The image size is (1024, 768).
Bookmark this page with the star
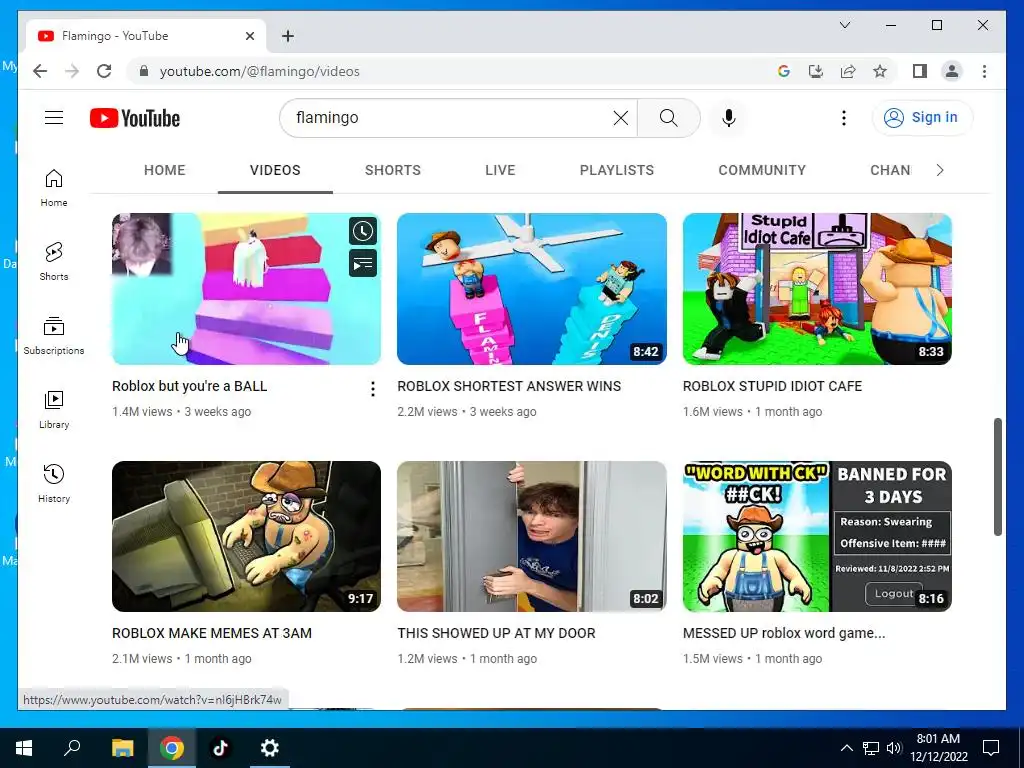point(880,71)
